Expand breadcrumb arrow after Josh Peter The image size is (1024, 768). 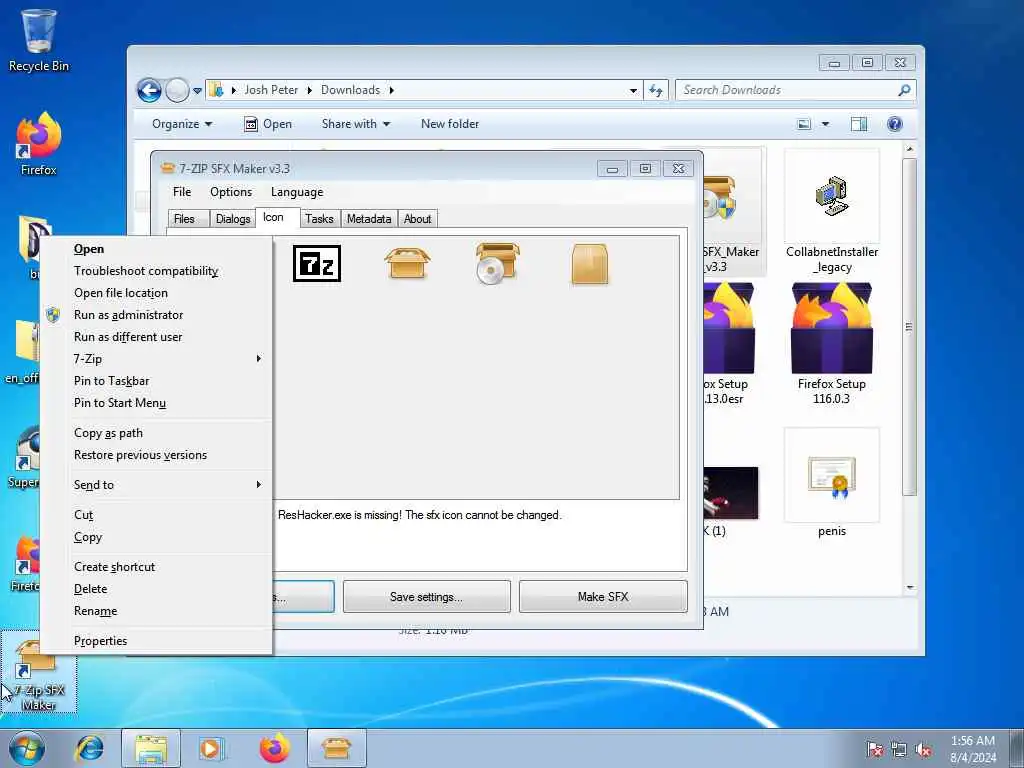tap(310, 90)
